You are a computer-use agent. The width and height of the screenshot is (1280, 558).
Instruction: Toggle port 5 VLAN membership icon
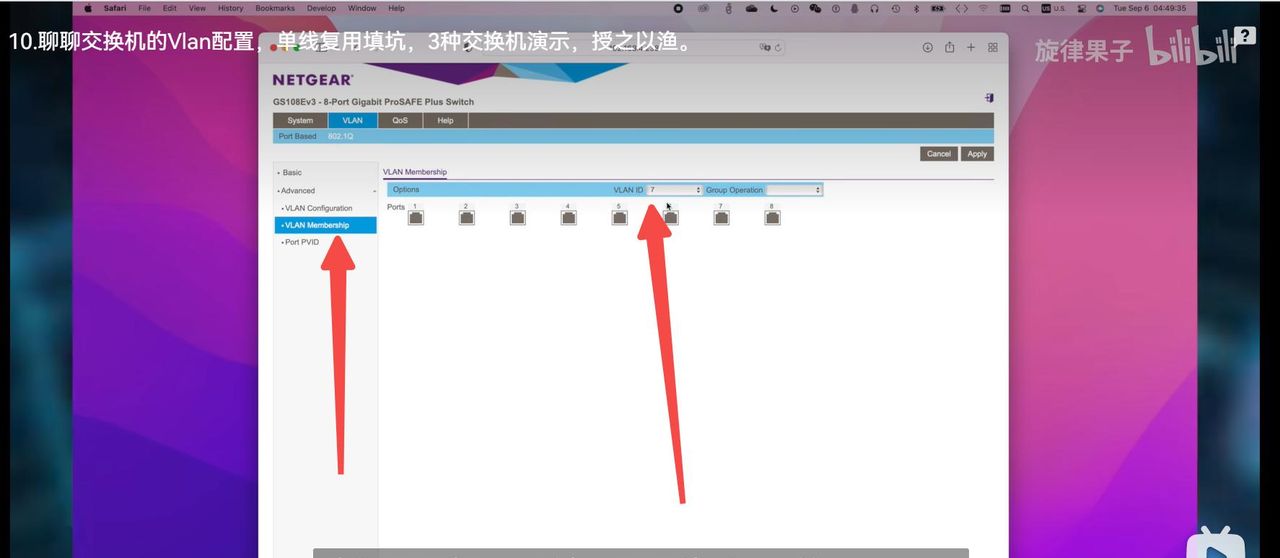(620, 217)
